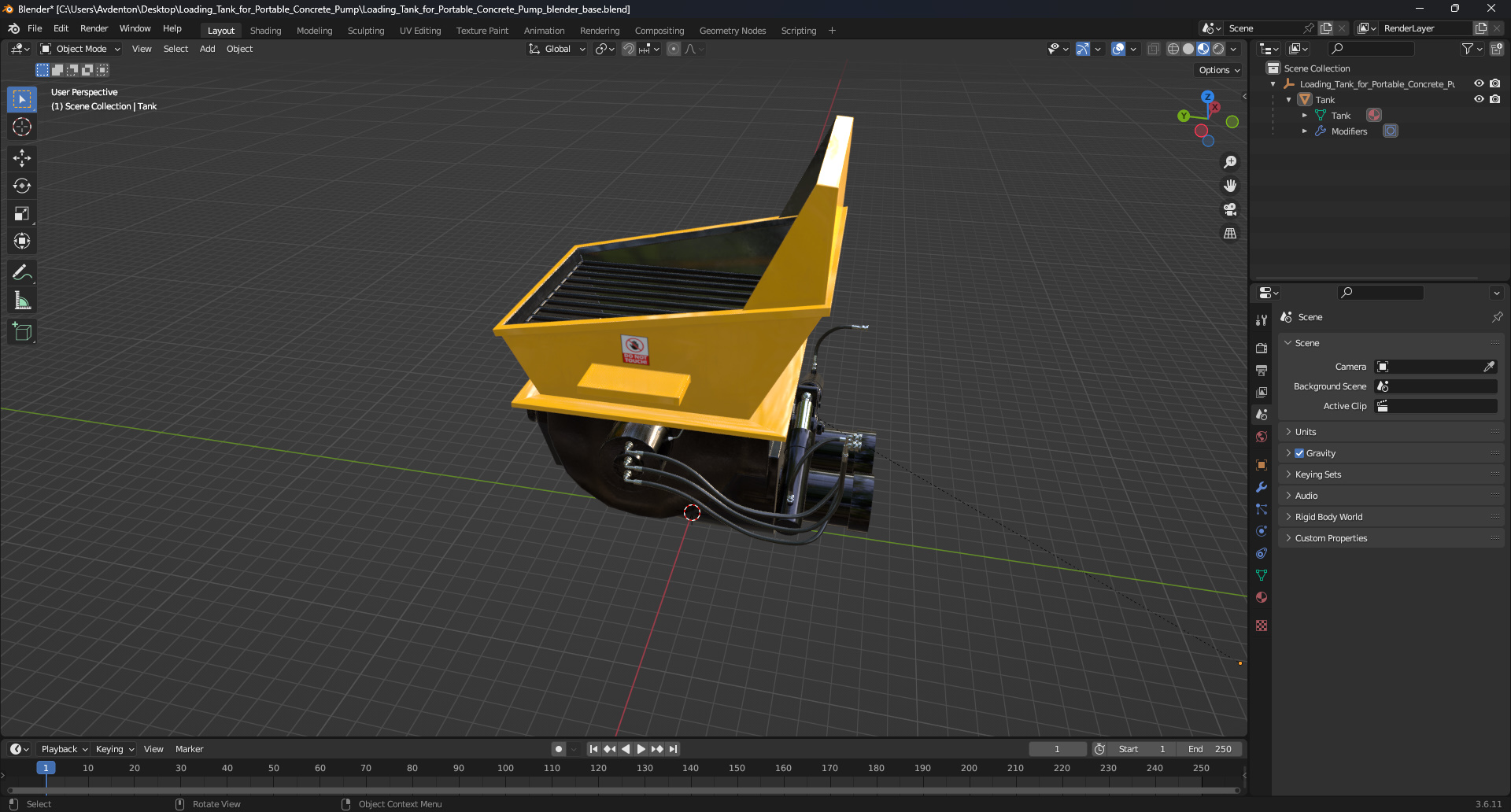Open the Object Data properties tab
Image resolution: width=1511 pixels, height=812 pixels.
coord(1262,575)
